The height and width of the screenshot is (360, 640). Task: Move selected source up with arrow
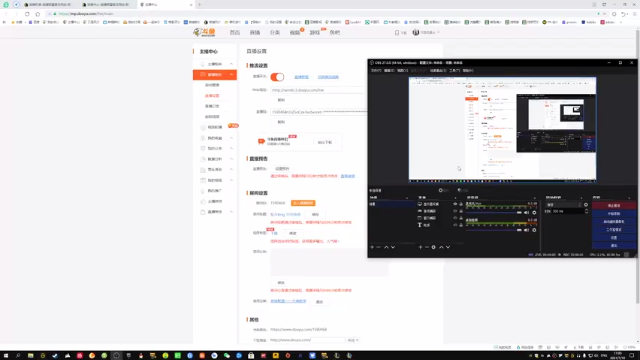(x=441, y=247)
